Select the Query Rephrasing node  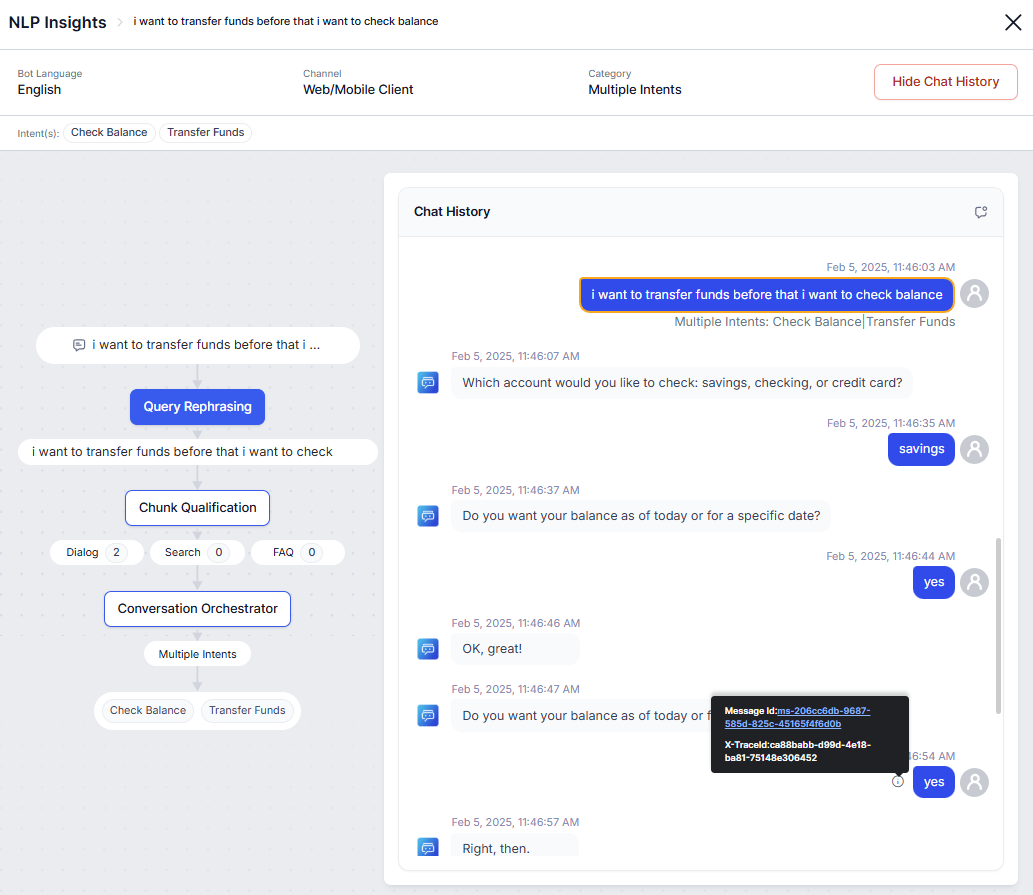tap(197, 407)
